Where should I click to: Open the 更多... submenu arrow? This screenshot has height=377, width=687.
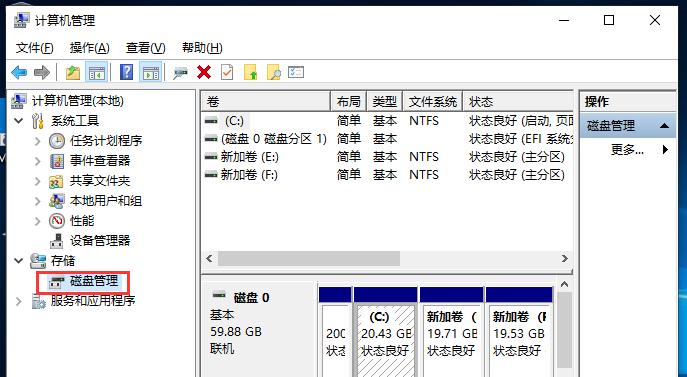point(665,149)
